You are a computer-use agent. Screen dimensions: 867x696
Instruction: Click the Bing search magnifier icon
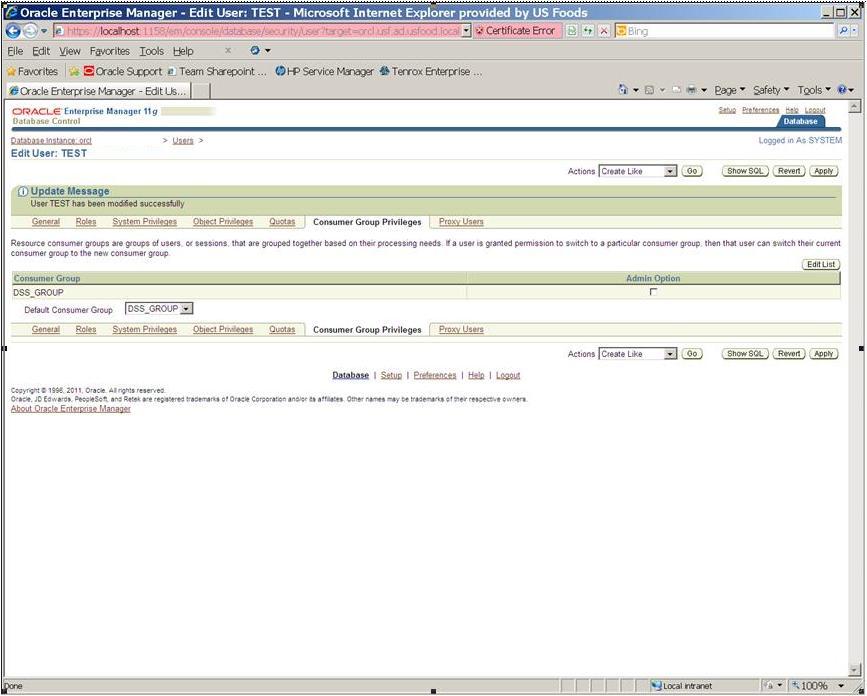pyautogui.click(x=843, y=31)
